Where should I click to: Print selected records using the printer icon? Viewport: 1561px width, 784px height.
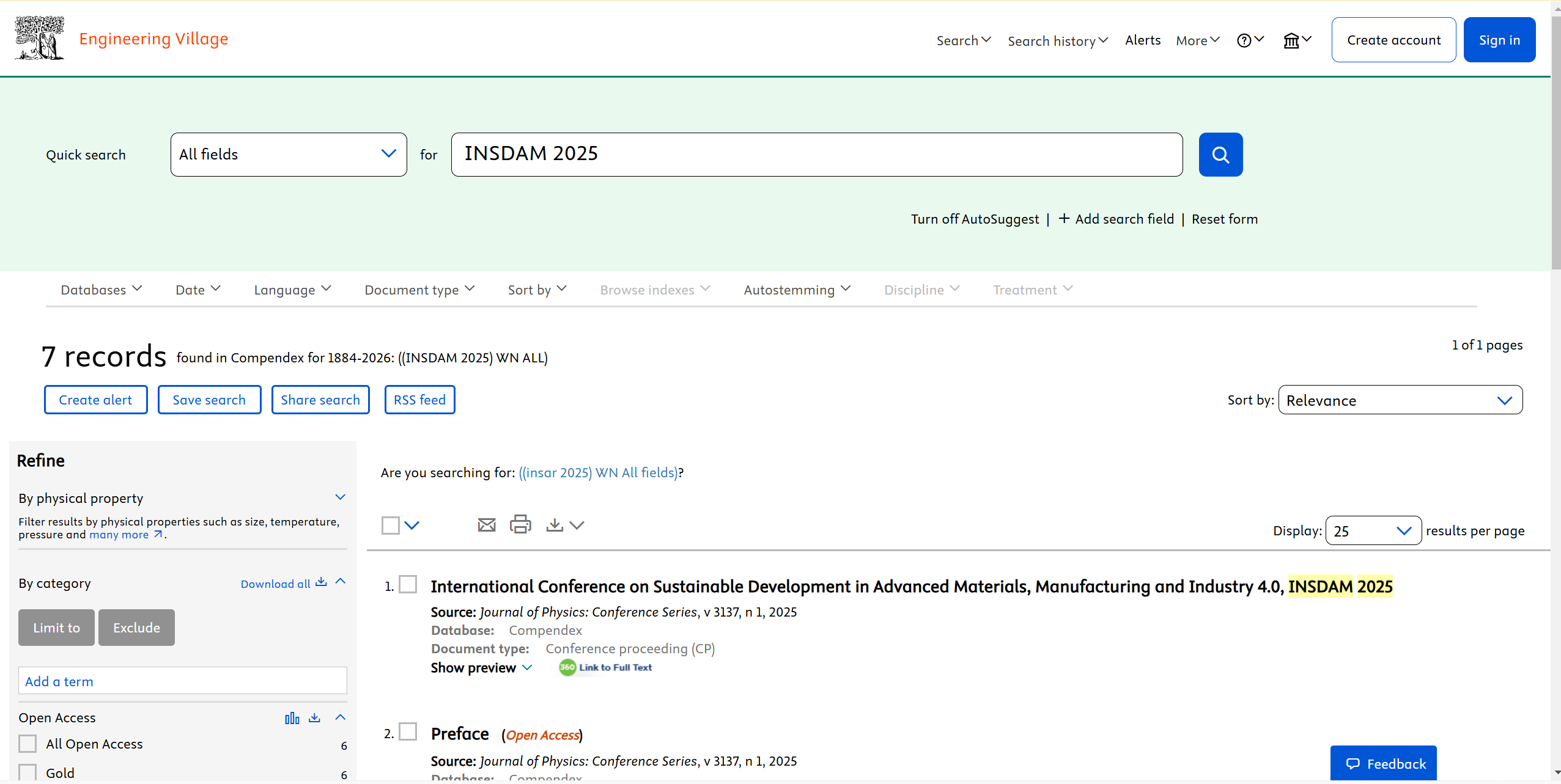click(520, 524)
